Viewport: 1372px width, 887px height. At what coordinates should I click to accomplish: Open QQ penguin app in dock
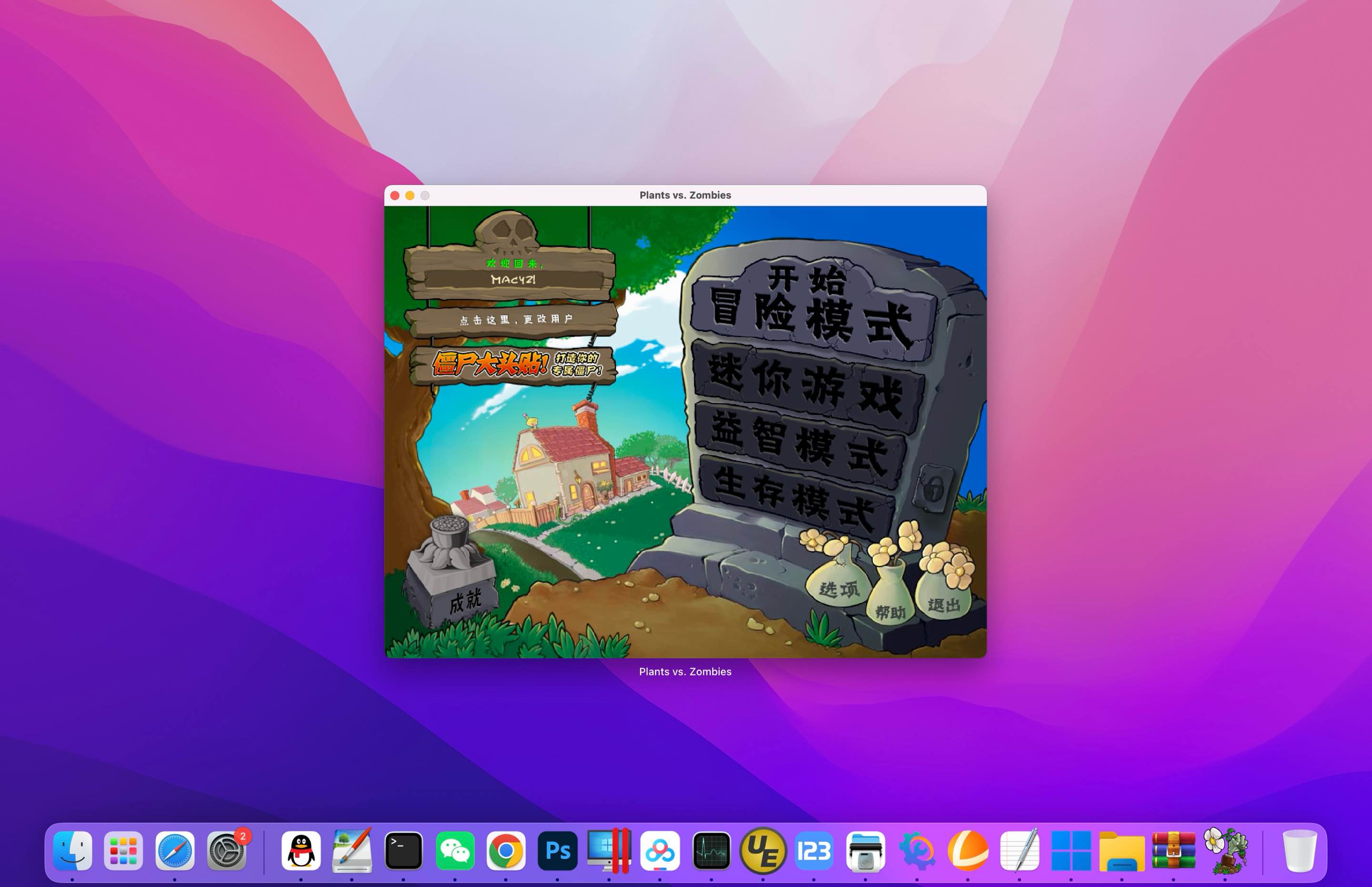click(x=301, y=851)
